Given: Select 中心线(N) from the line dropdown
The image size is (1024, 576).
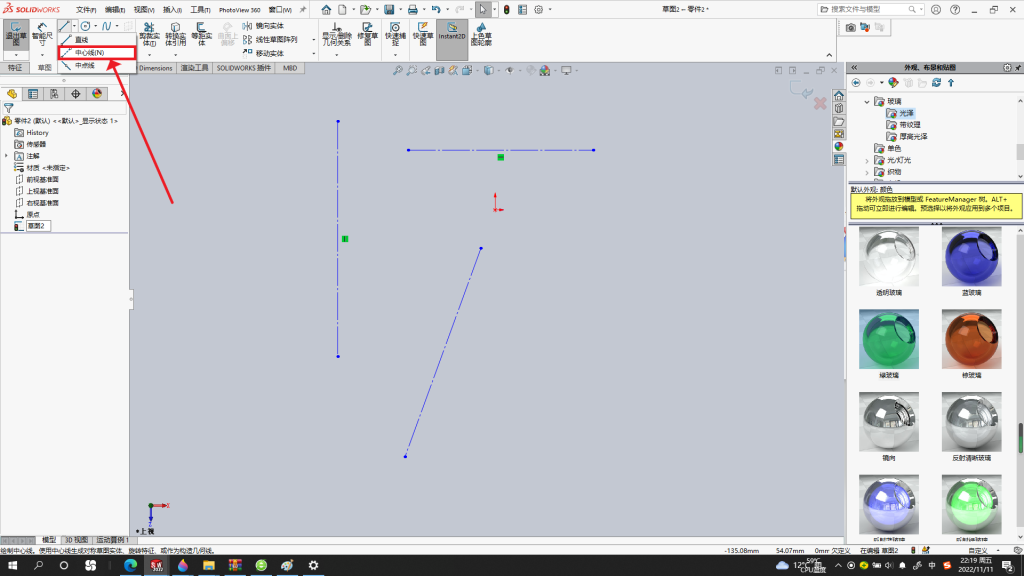Looking at the screenshot, I should (97, 53).
